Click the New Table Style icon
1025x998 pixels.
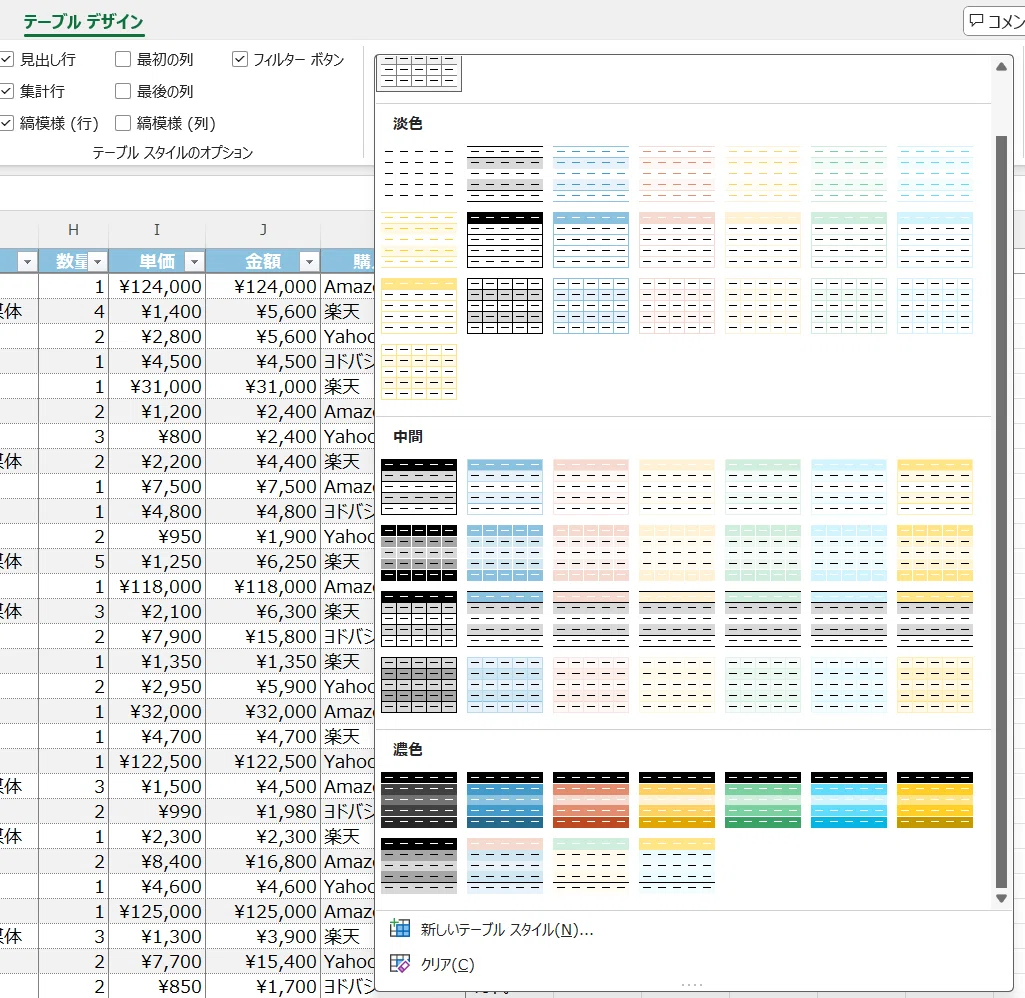399,928
